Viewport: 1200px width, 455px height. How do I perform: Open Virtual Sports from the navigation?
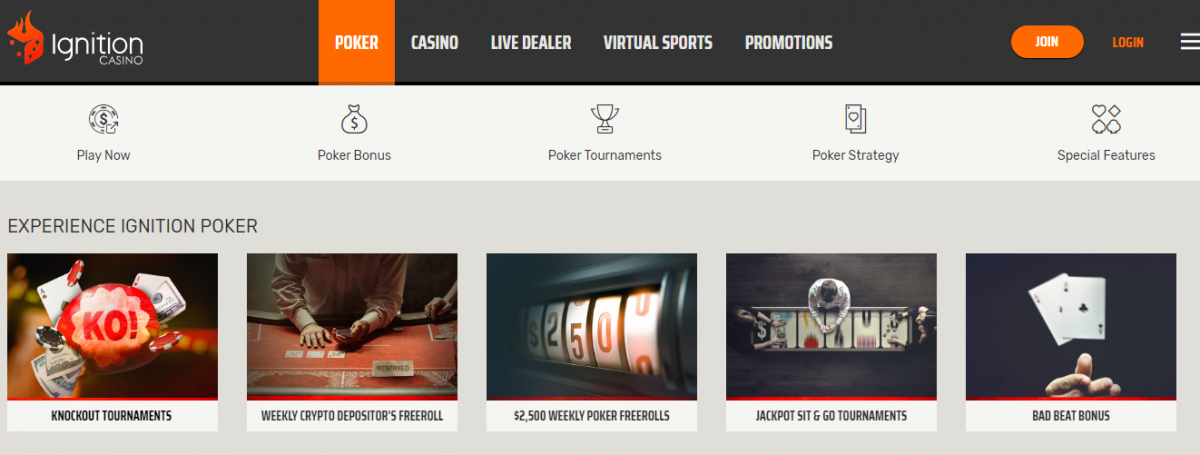(658, 43)
